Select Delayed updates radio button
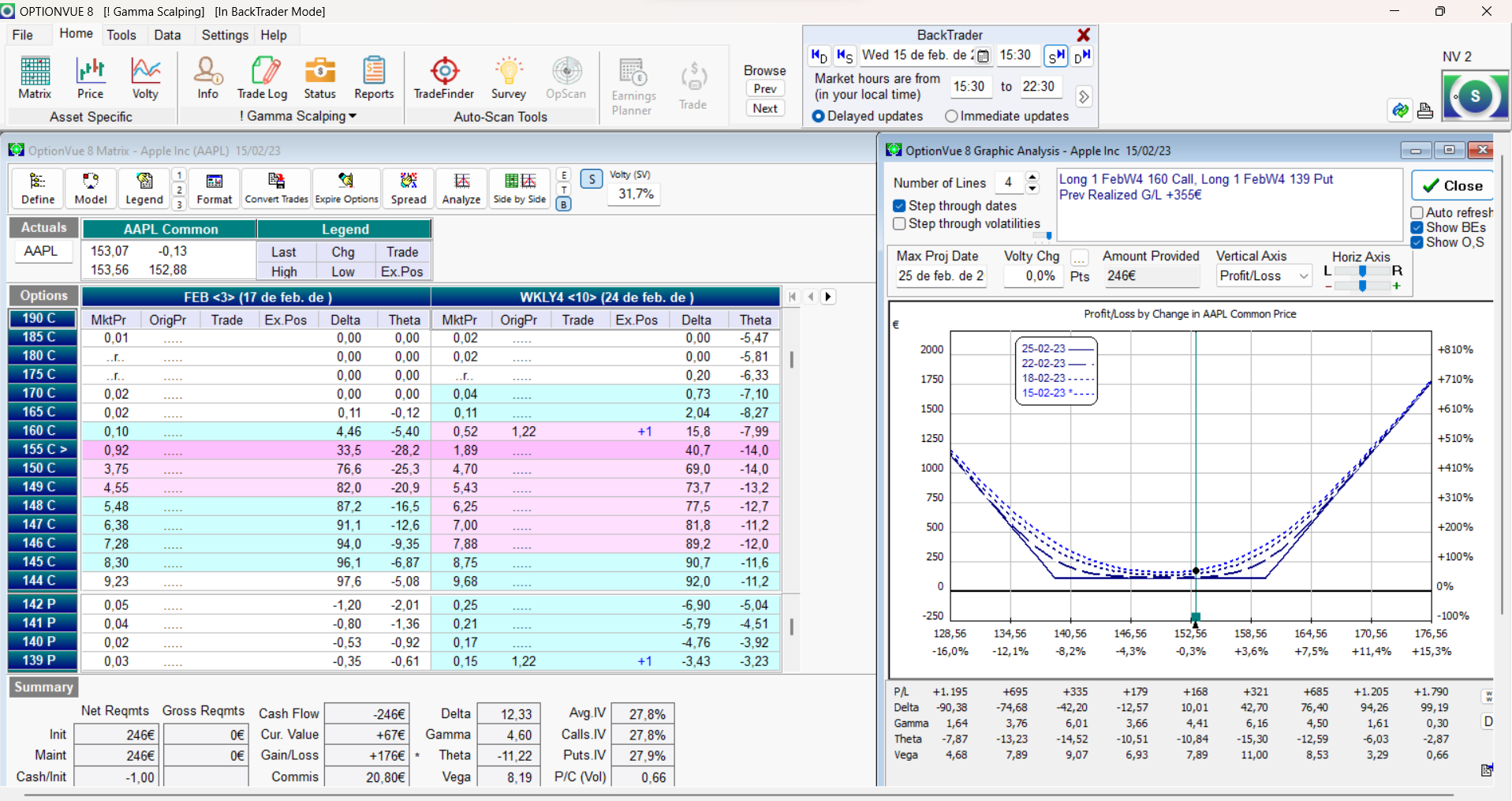 tap(819, 116)
